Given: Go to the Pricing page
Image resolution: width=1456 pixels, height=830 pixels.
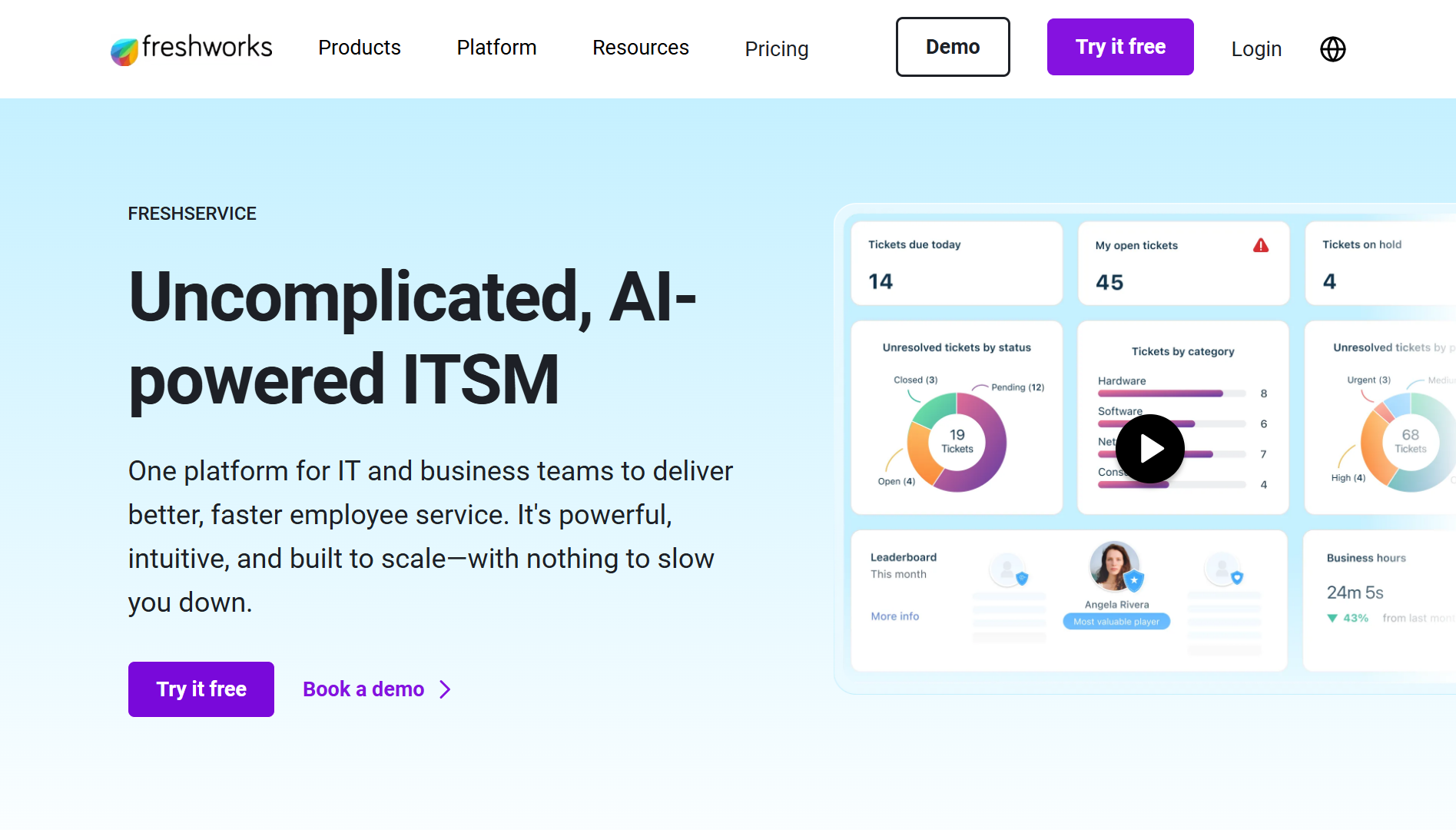Looking at the screenshot, I should point(777,49).
